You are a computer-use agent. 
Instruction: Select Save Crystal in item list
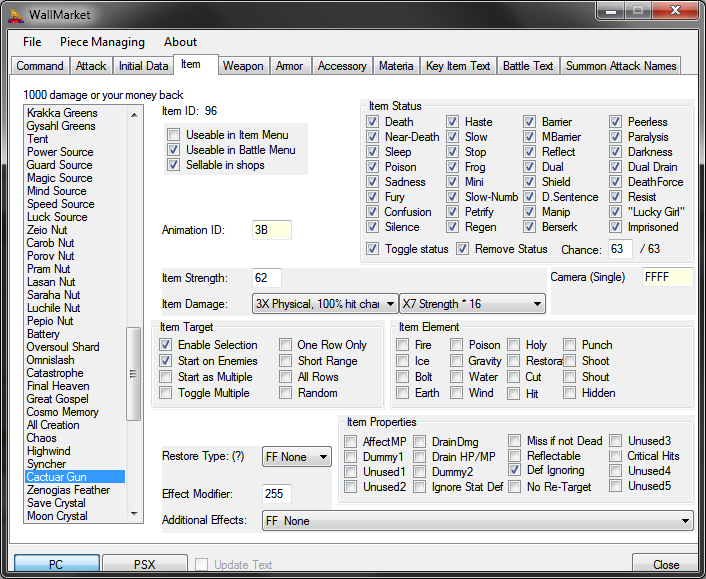point(75,503)
